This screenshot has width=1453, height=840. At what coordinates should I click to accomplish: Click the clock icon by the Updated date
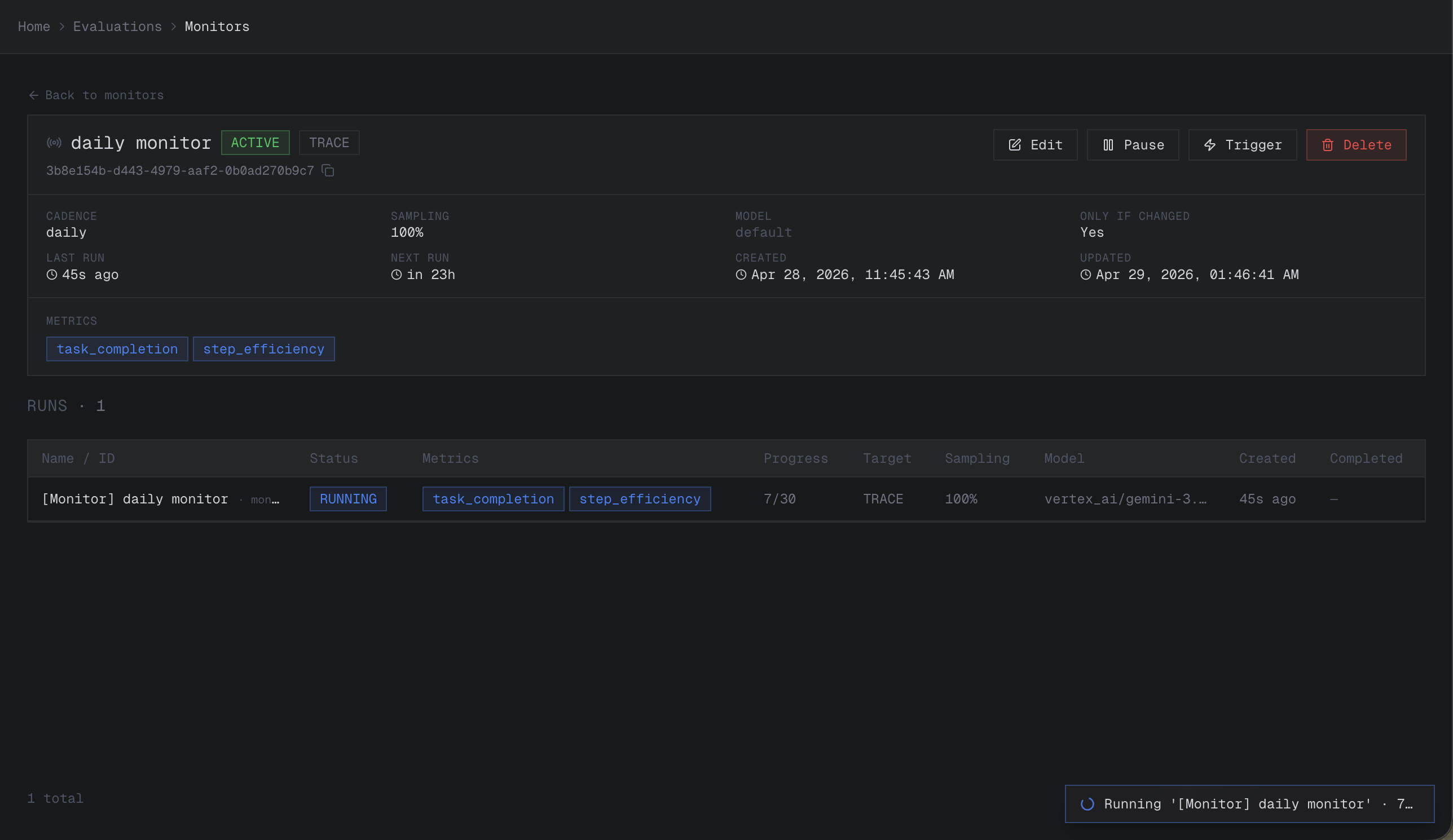[x=1086, y=275]
